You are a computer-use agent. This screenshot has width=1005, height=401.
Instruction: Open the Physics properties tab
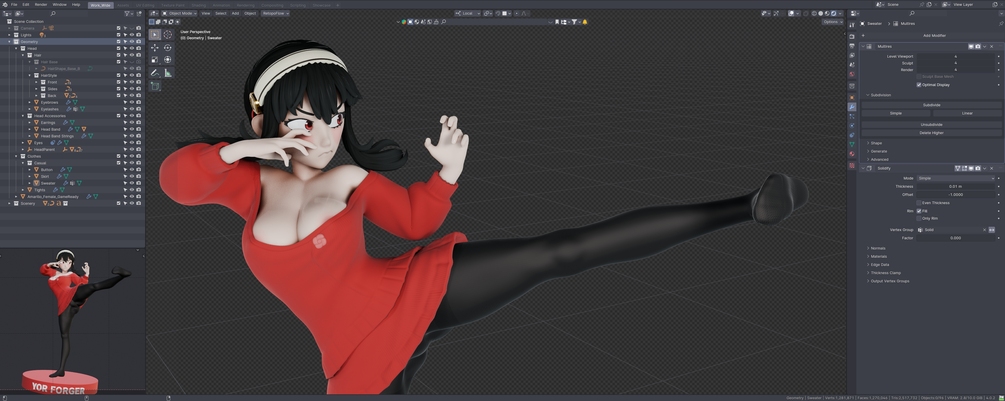pyautogui.click(x=852, y=126)
